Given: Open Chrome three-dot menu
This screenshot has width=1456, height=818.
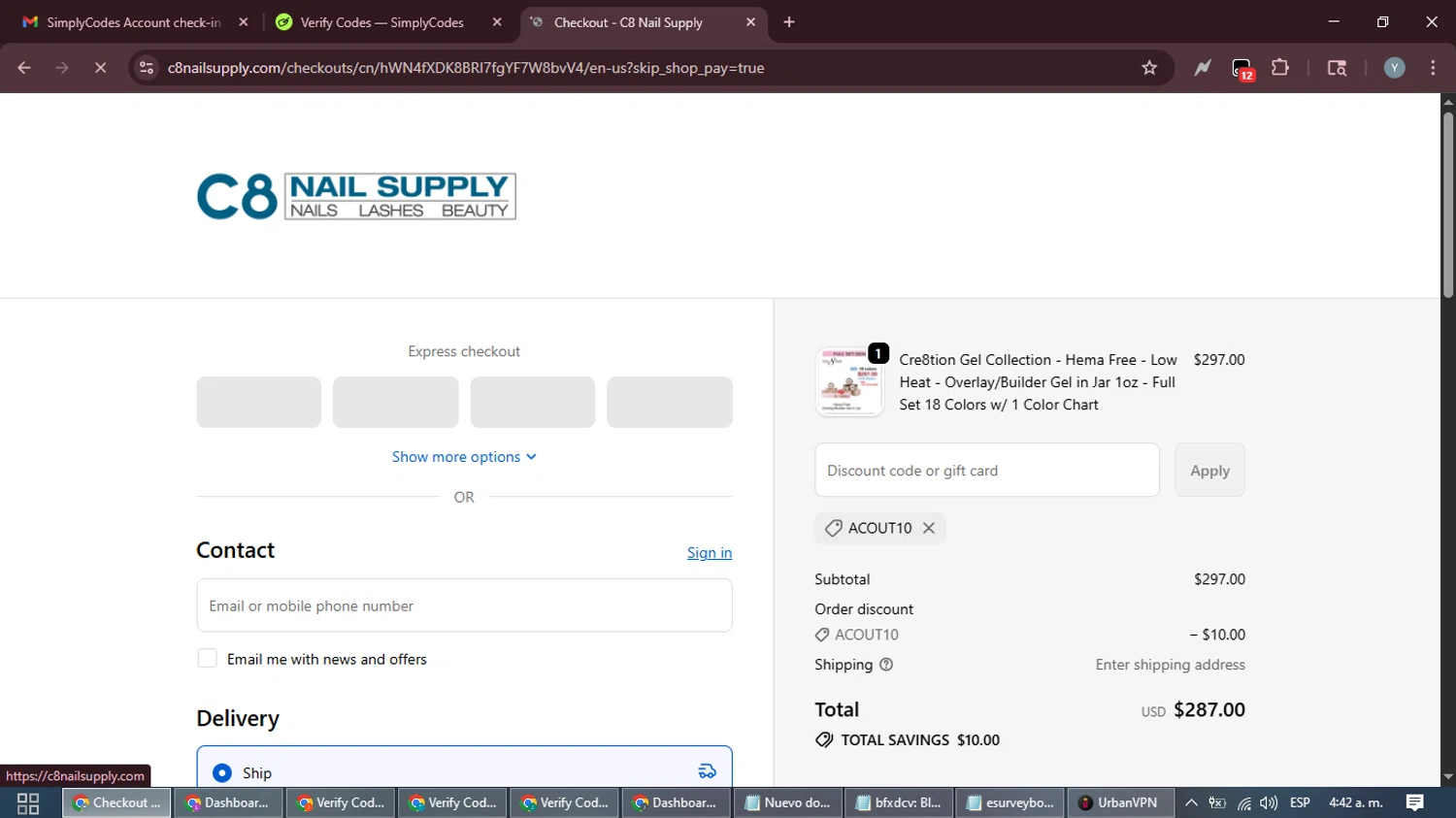Looking at the screenshot, I should (1433, 68).
